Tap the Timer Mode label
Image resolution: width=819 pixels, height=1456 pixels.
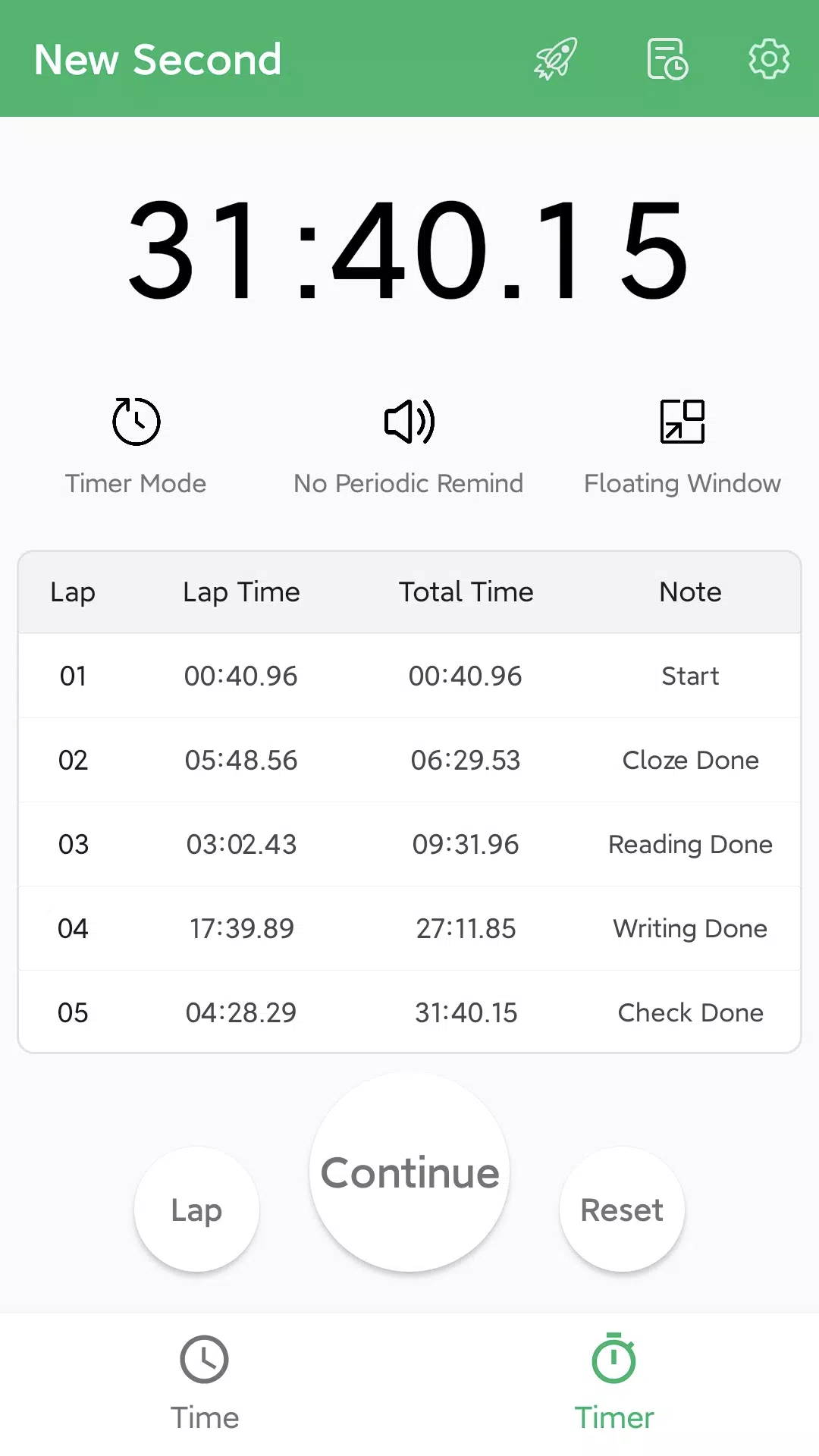coord(136,483)
